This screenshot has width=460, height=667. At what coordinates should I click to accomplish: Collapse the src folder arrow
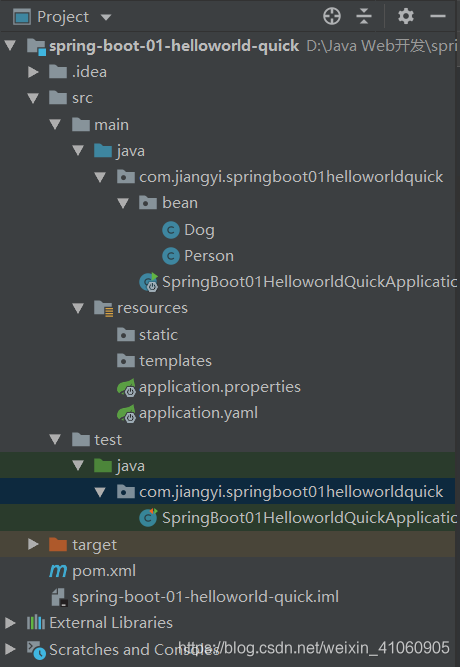[x=33, y=98]
